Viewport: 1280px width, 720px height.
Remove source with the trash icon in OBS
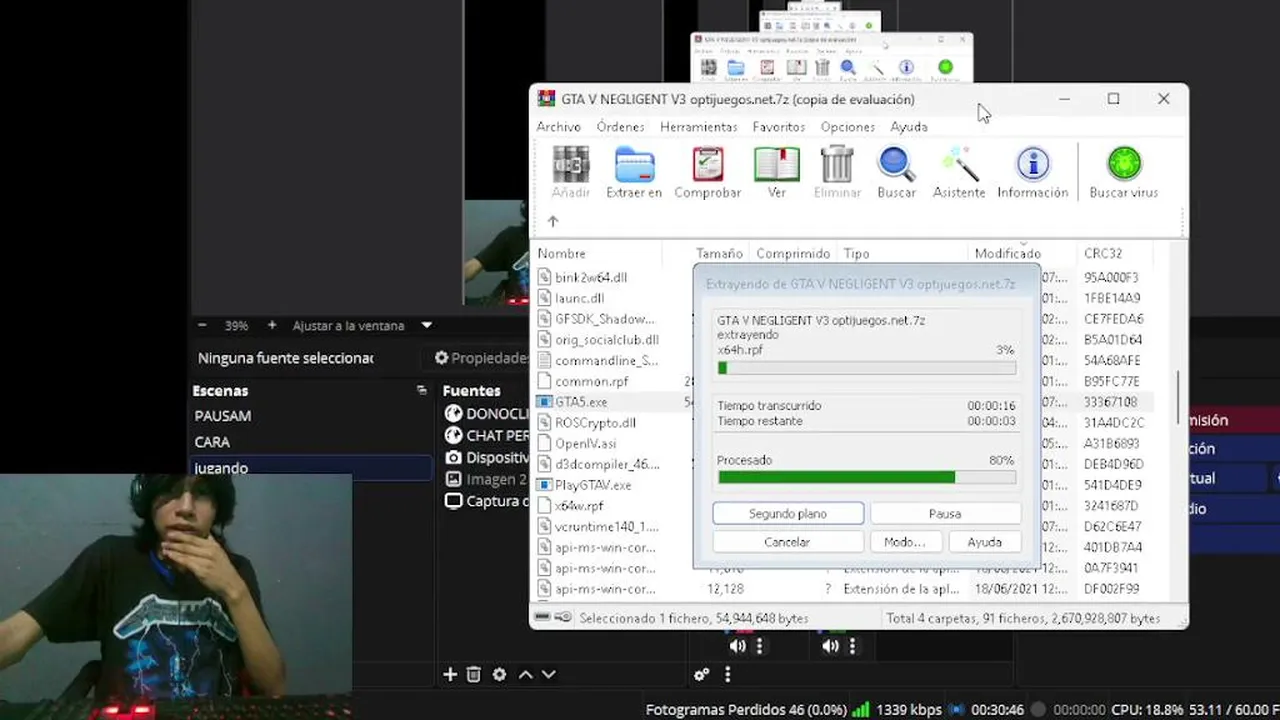[x=474, y=675]
